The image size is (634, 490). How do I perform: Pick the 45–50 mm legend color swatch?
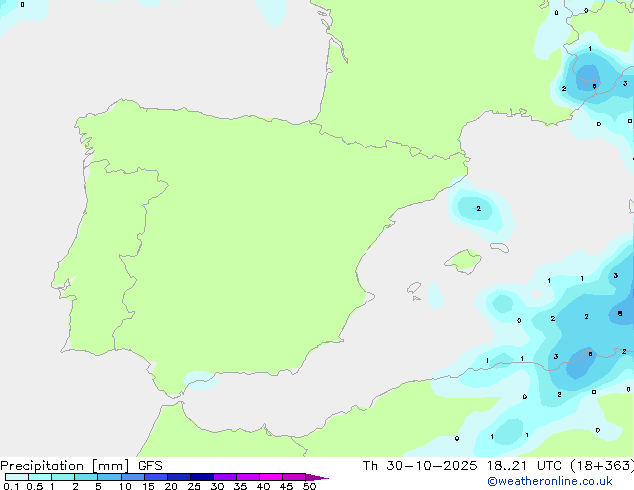point(294,477)
